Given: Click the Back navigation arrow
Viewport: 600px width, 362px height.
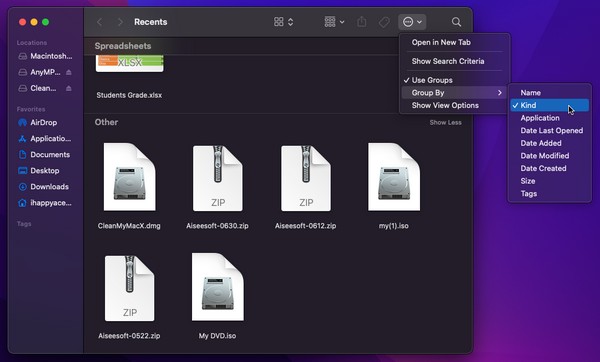Looking at the screenshot, I should click(x=99, y=22).
